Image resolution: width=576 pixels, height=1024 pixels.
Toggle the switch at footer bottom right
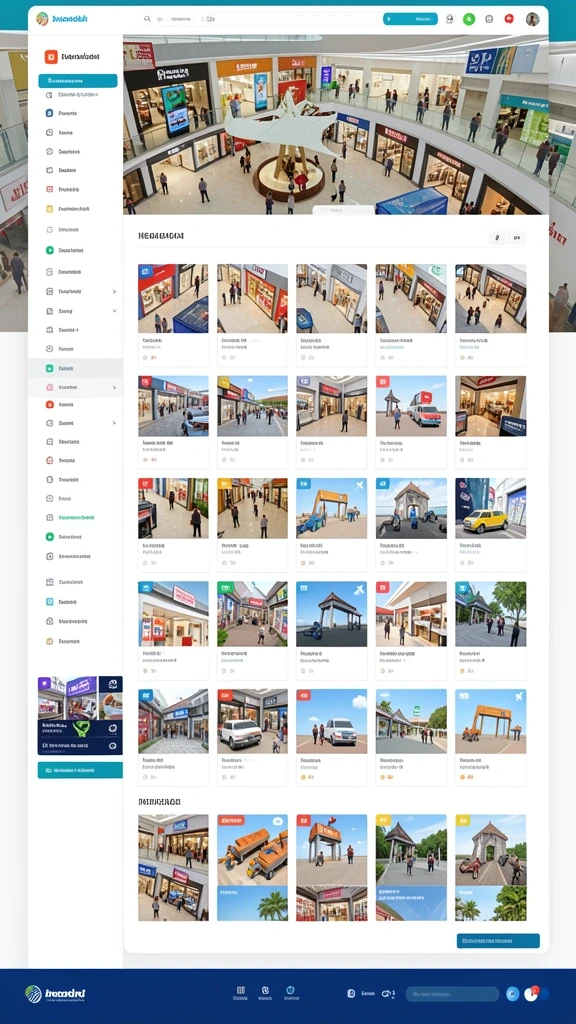coord(536,993)
